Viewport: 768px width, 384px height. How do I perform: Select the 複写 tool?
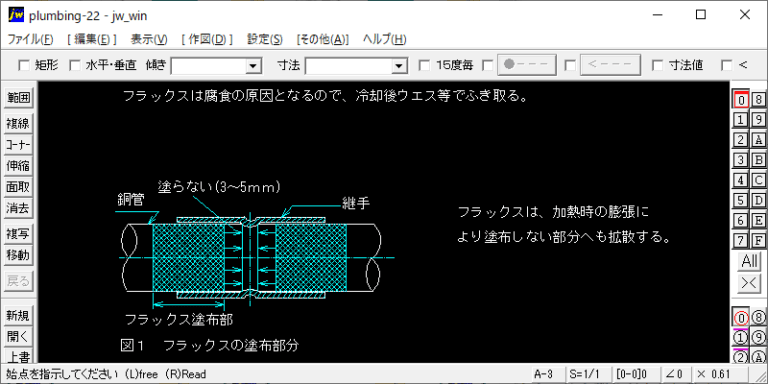pos(18,234)
